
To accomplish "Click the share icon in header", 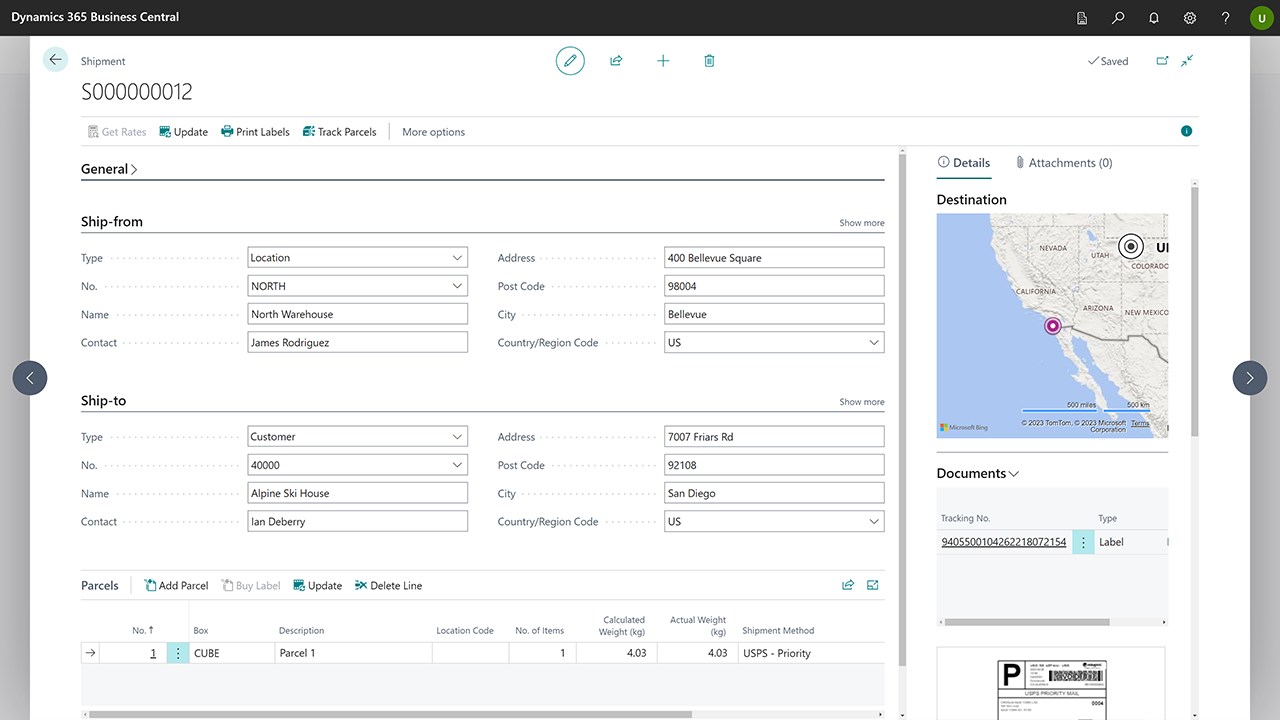I will pos(616,61).
